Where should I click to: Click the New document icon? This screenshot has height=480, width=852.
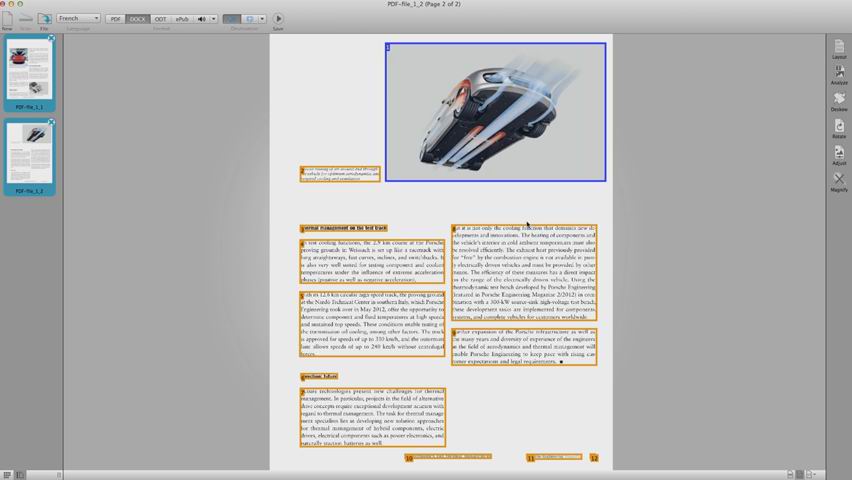click(7, 19)
